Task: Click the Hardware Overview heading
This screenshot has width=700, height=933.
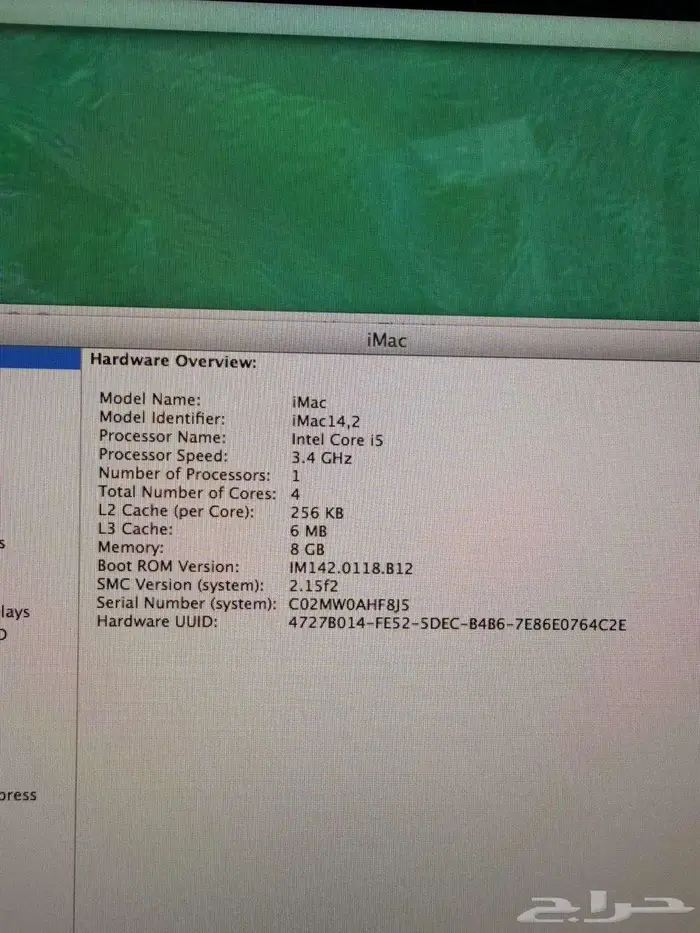Action: [174, 361]
